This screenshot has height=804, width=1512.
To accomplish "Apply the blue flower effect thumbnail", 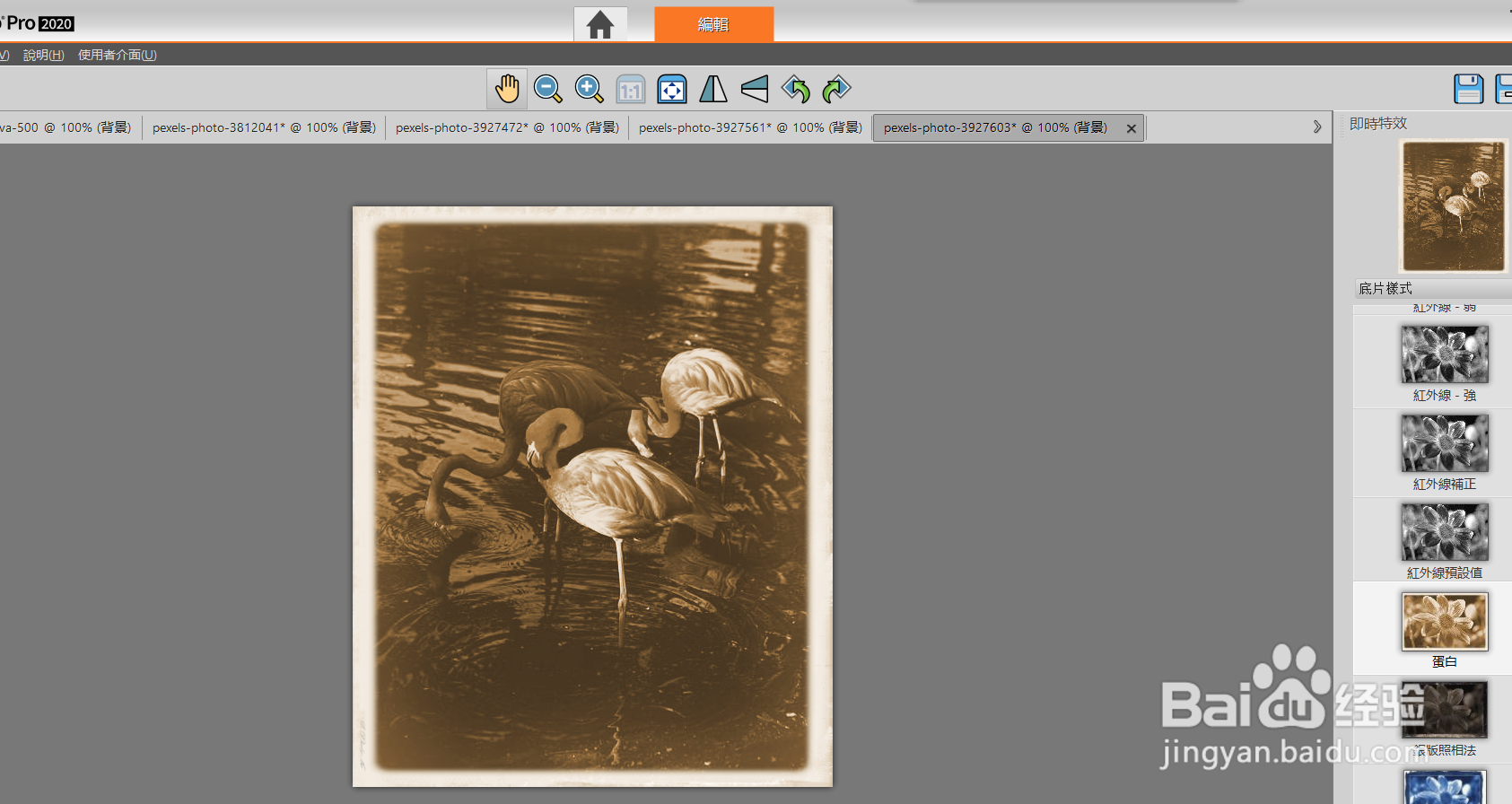I will (x=1445, y=787).
